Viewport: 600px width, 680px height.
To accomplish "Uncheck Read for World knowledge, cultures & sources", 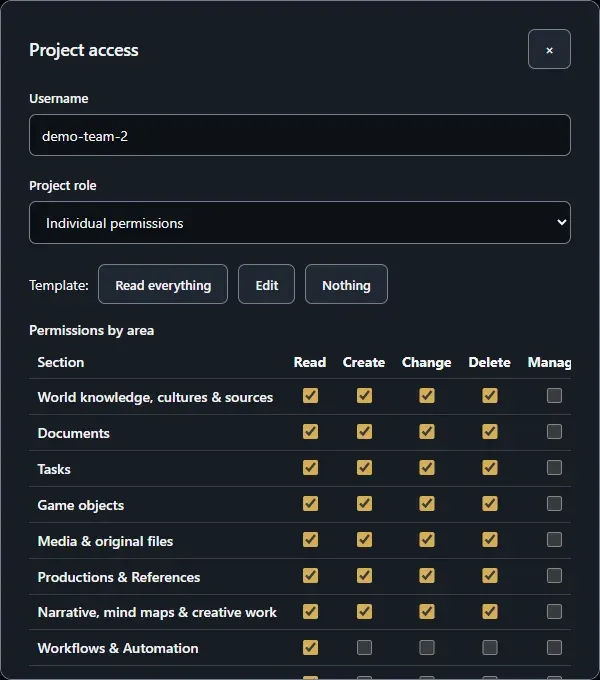I will point(310,396).
